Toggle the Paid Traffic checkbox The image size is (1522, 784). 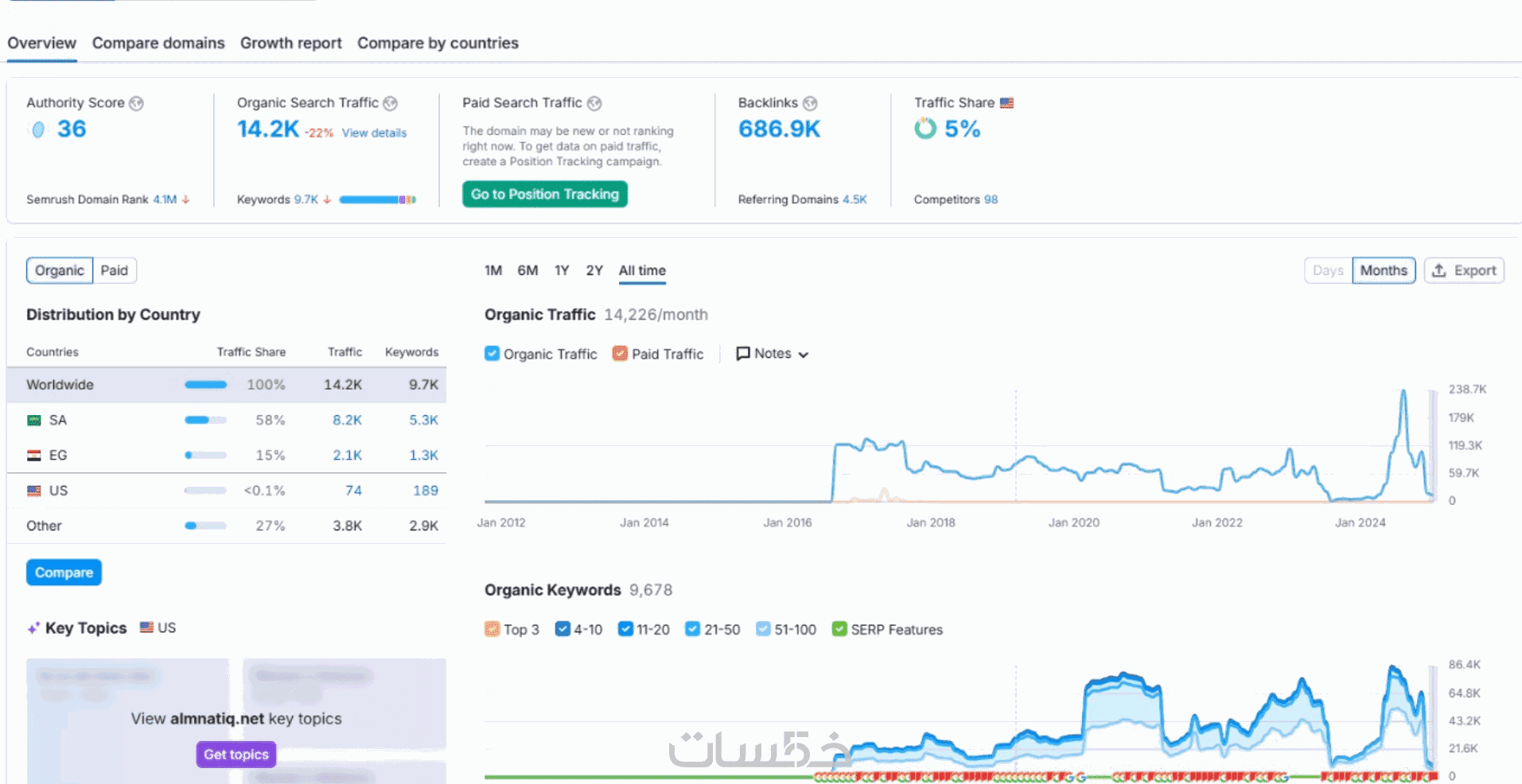pos(620,354)
